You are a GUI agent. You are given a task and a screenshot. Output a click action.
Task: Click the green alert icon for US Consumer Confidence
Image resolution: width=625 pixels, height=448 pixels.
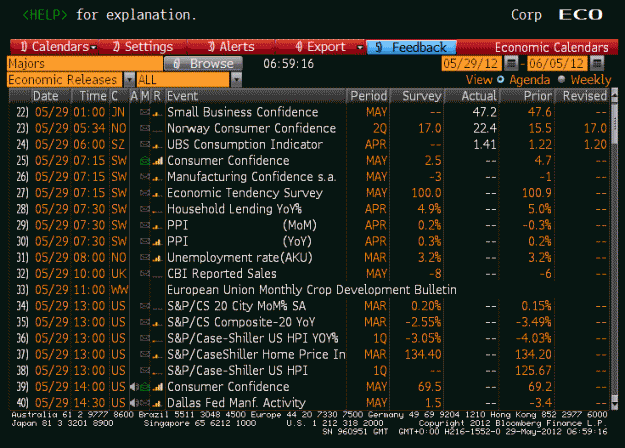145,387
